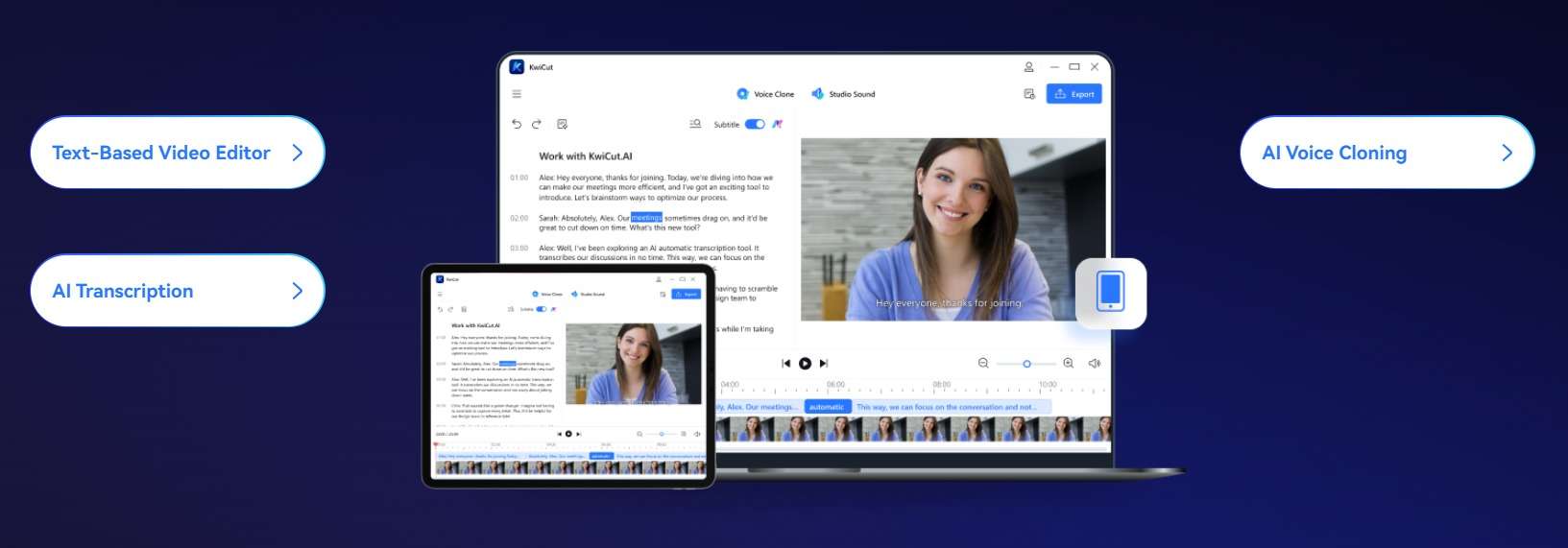
Task: Toggle the Subtitle switch off
Action: [x=755, y=124]
